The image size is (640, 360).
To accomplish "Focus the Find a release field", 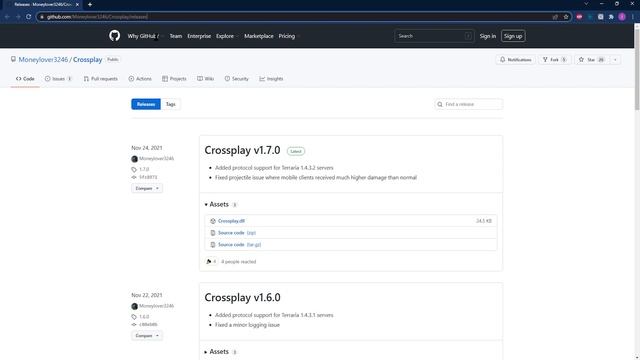I will pos(469,104).
